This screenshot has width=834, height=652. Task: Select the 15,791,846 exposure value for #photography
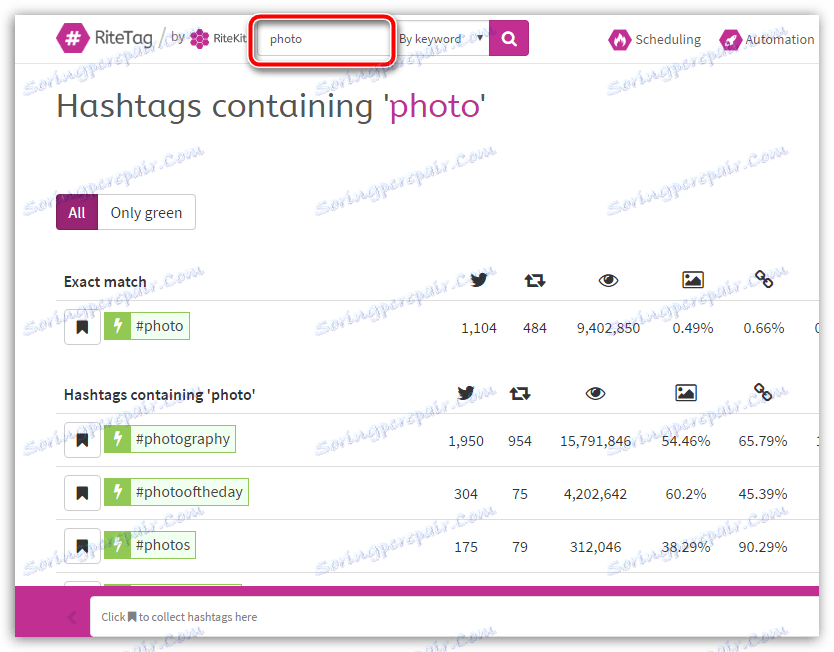click(595, 441)
